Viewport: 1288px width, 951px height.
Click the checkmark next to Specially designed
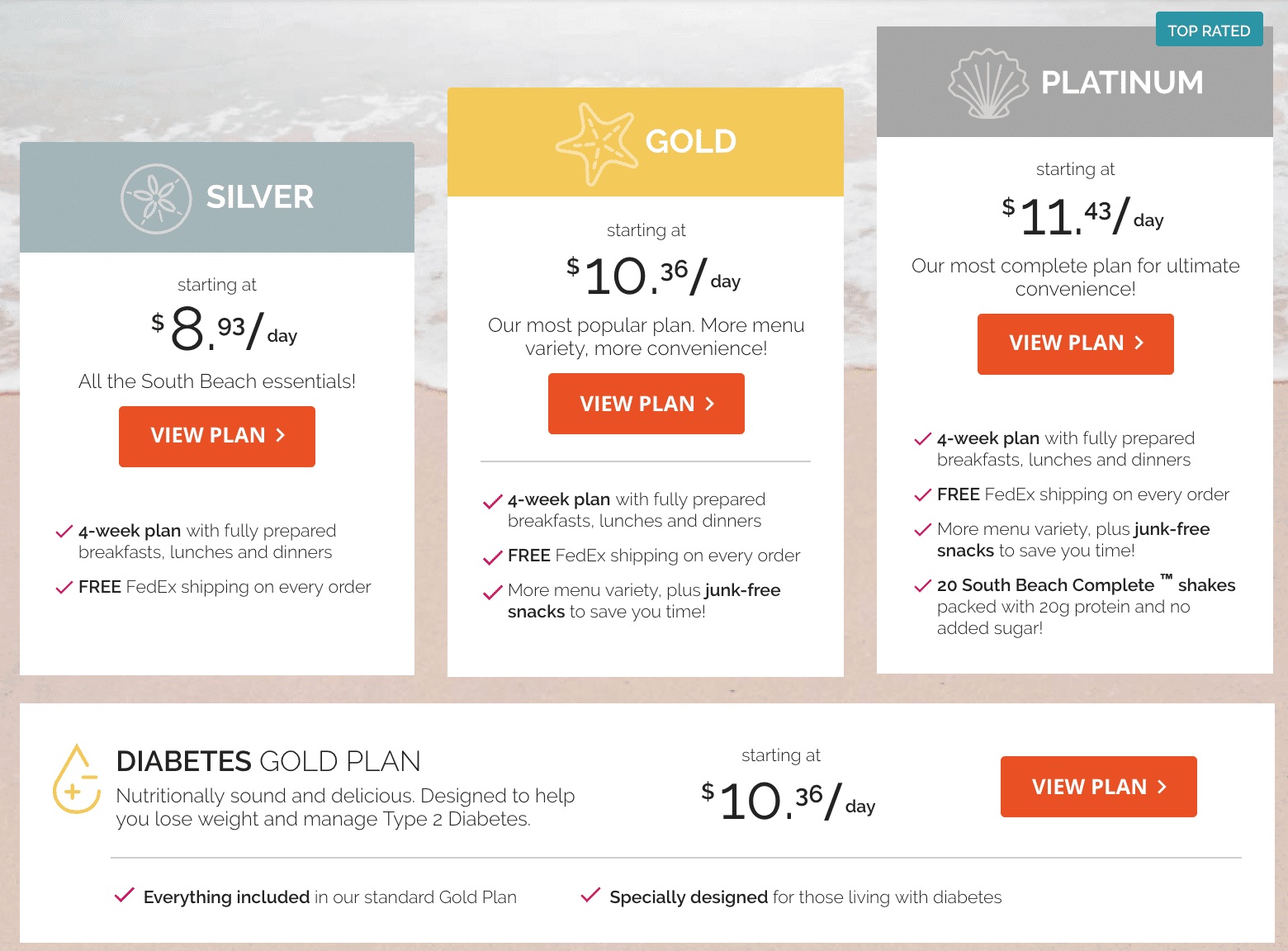[x=590, y=896]
